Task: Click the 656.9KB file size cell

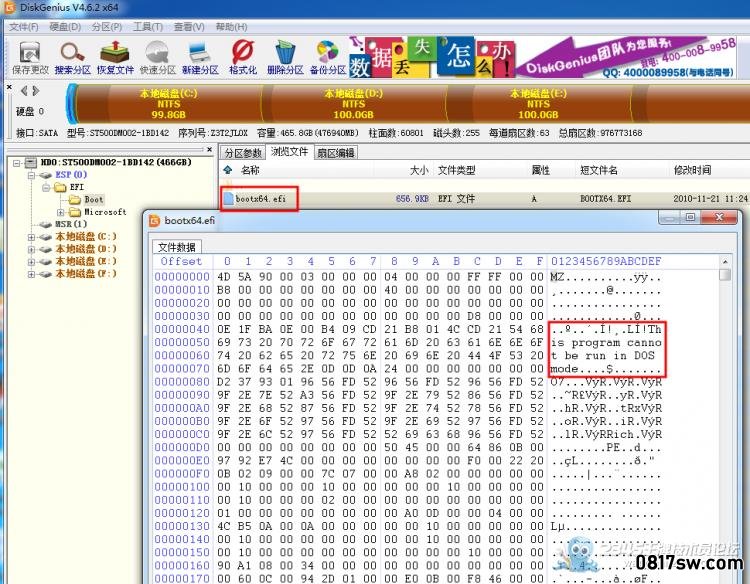Action: tap(412, 198)
